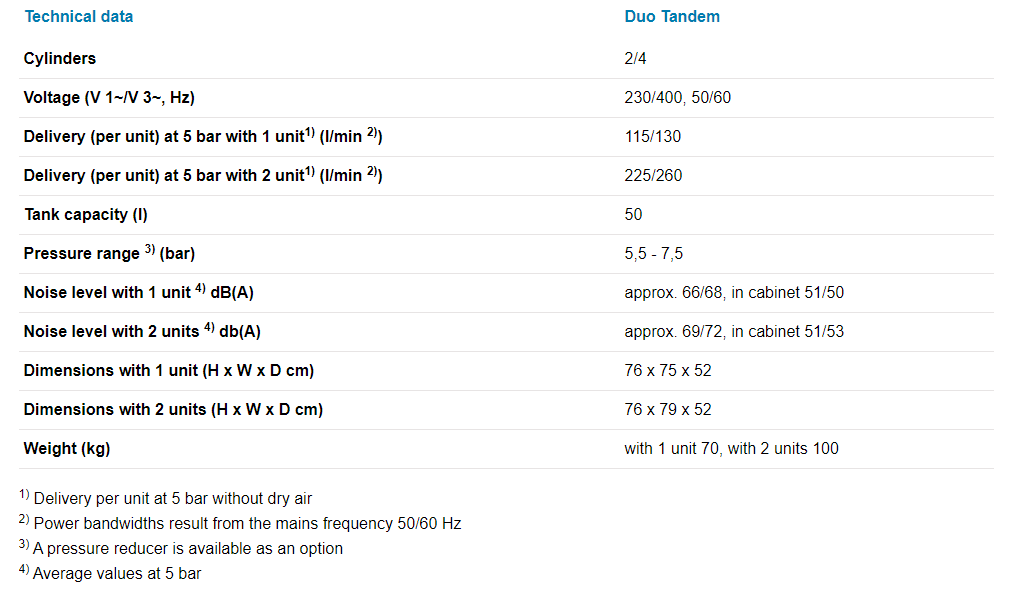Screen dimensions: 1024x596
Task: Select the 'Tank capacity (l)' row label
Action: tap(86, 215)
